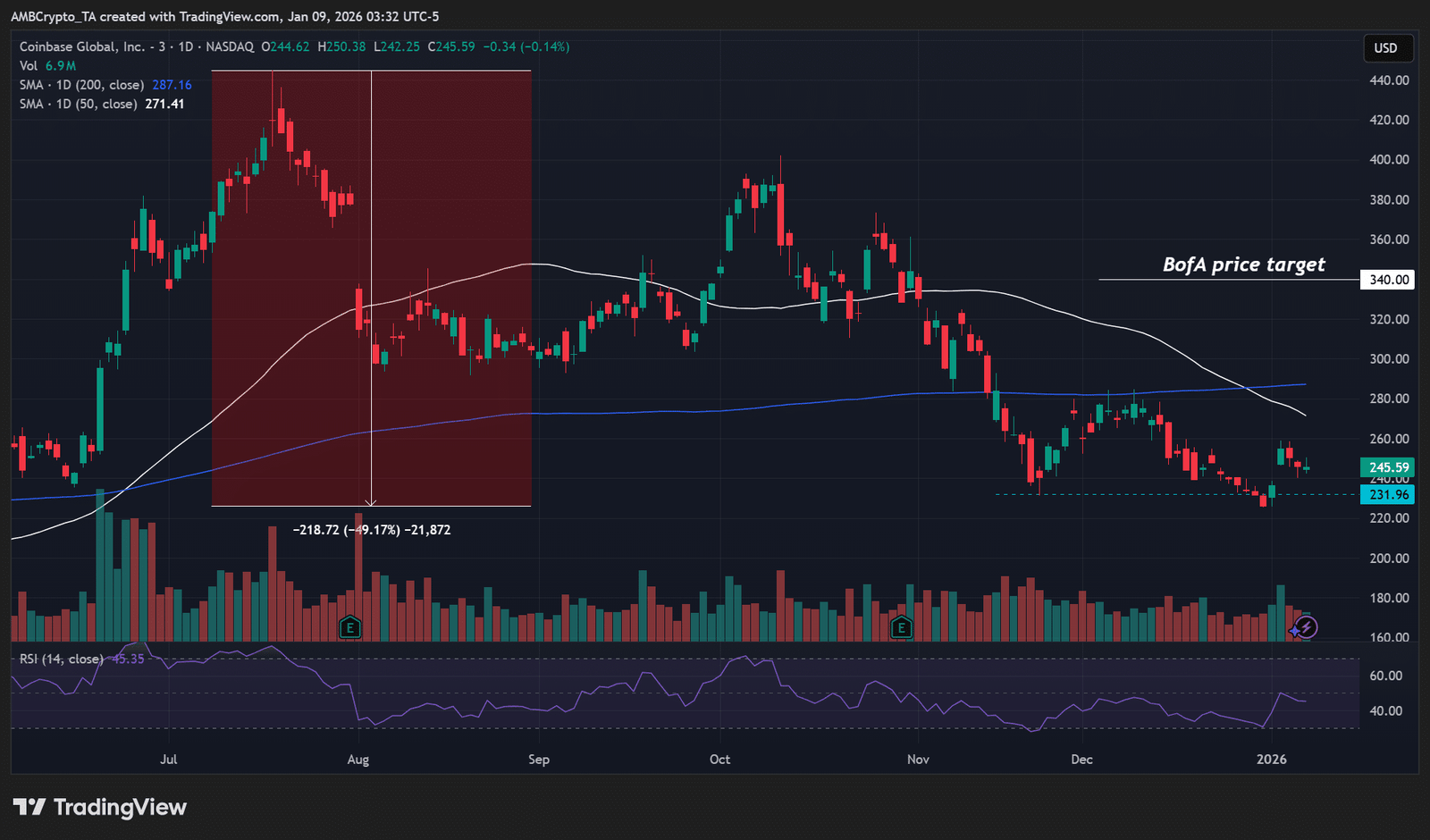This screenshot has height=840, width=1430.
Task: Click the -218.72 (-49.17%) measurement label
Action: pyautogui.click(x=372, y=530)
